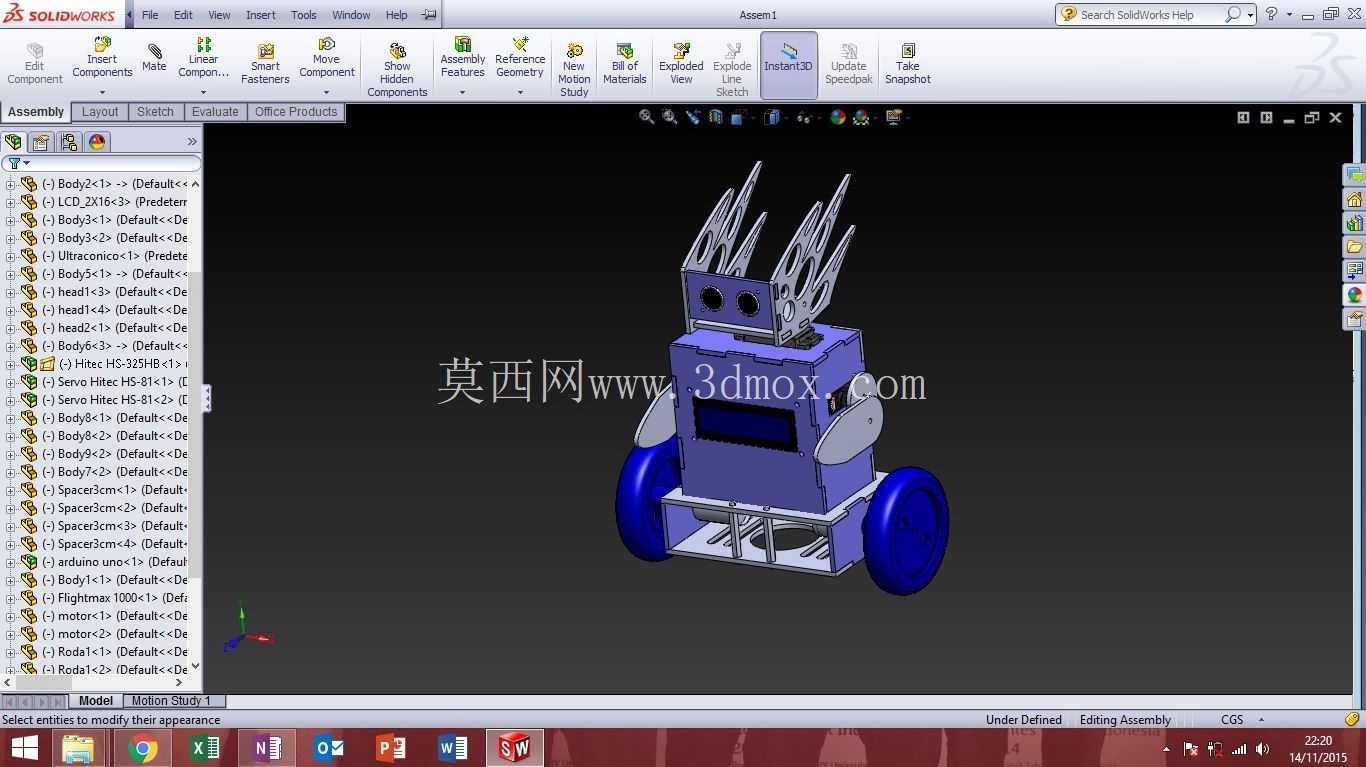Click Edit Appearance color ball icon
The image size is (1366, 767).
tap(837, 117)
